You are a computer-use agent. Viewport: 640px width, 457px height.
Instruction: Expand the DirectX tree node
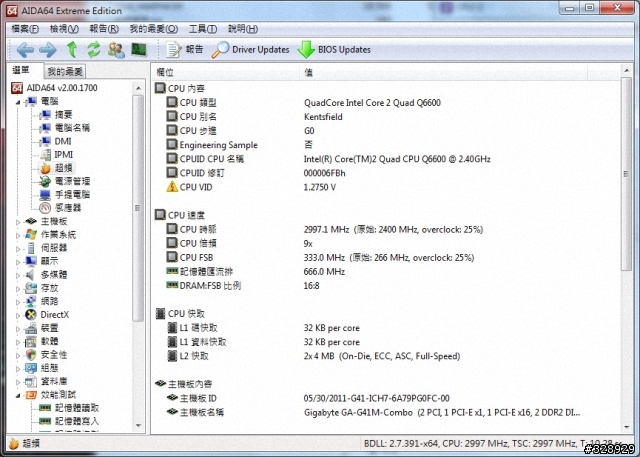click(18, 315)
